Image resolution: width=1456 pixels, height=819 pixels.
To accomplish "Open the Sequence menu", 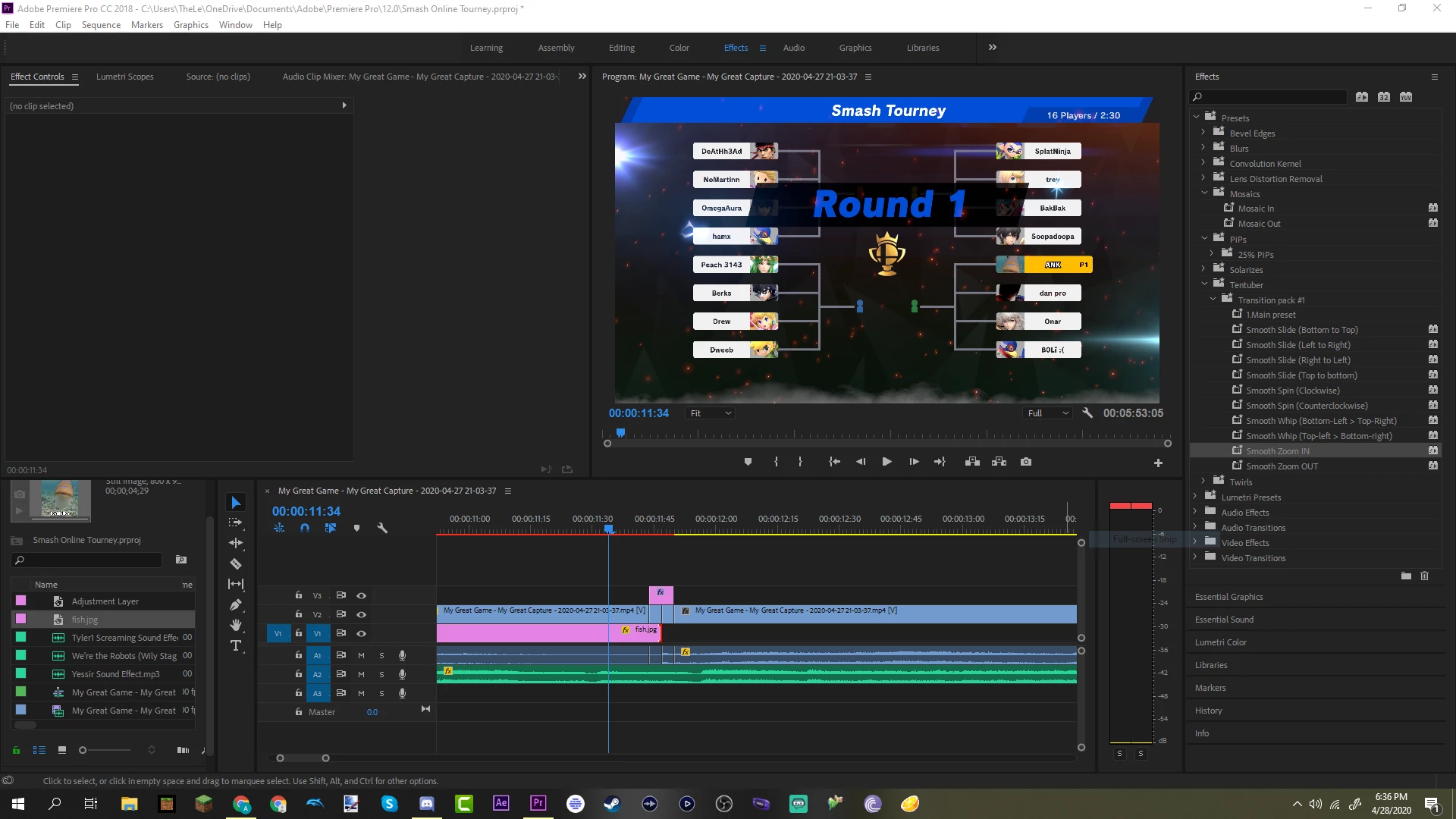I will click(x=101, y=24).
